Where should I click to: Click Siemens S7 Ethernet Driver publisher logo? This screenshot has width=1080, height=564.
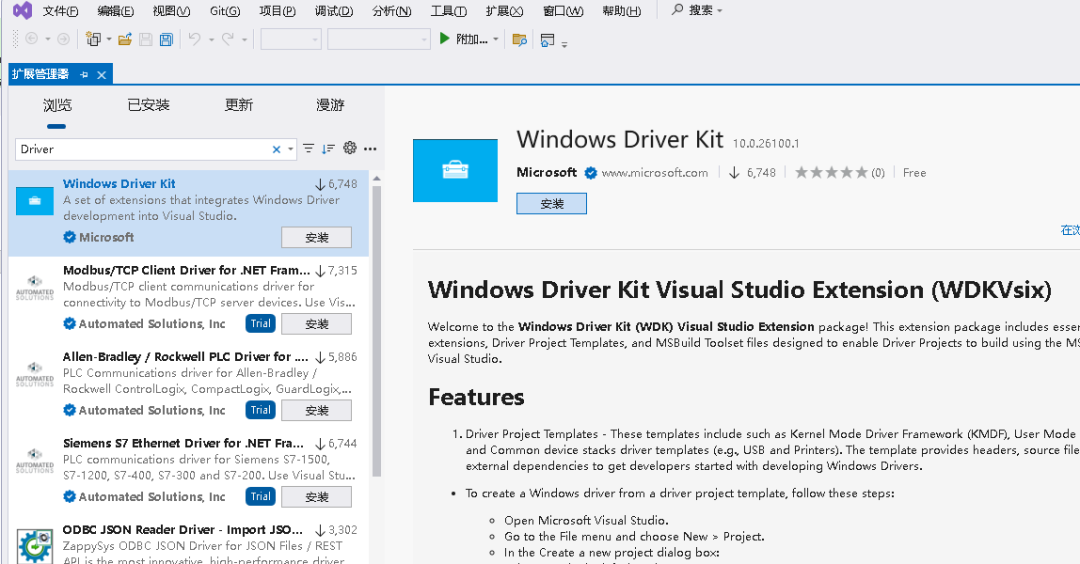tap(34, 460)
